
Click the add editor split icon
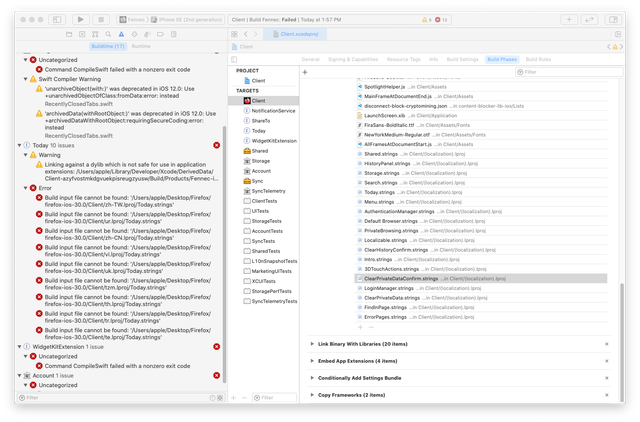(x=618, y=34)
